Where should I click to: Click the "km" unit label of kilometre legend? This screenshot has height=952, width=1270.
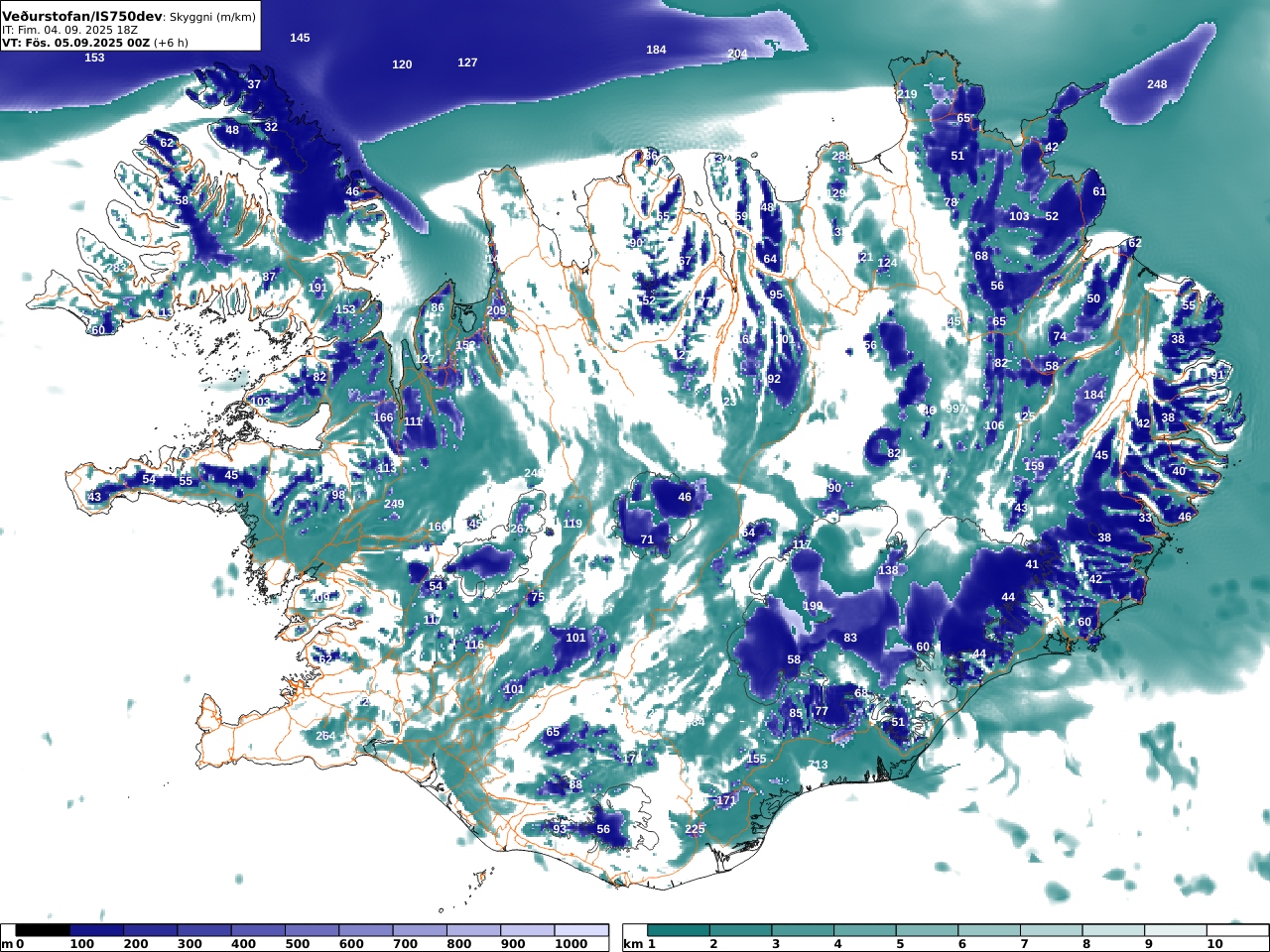point(633,944)
